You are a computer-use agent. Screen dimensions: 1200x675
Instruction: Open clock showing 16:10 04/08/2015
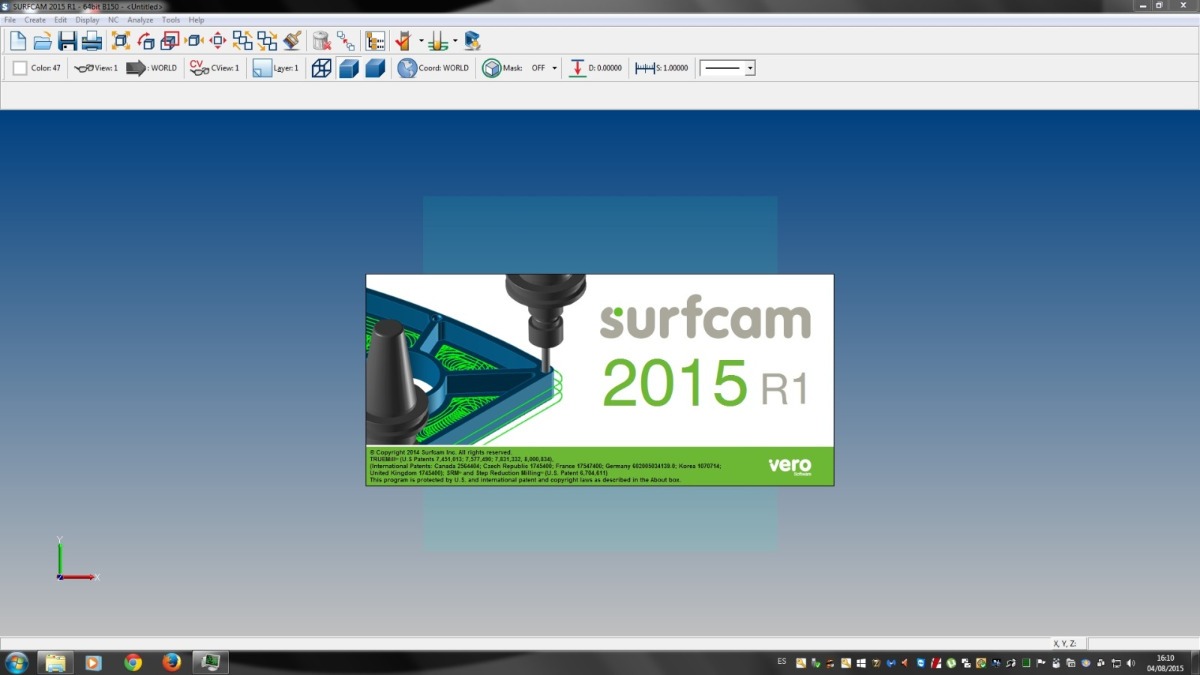[x=1165, y=663]
